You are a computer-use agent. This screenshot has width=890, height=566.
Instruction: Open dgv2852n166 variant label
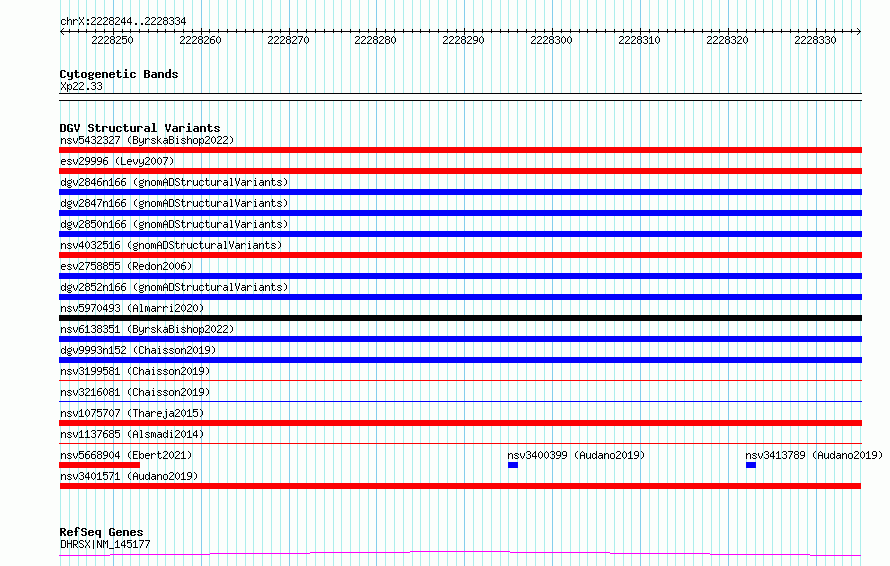coord(174,287)
